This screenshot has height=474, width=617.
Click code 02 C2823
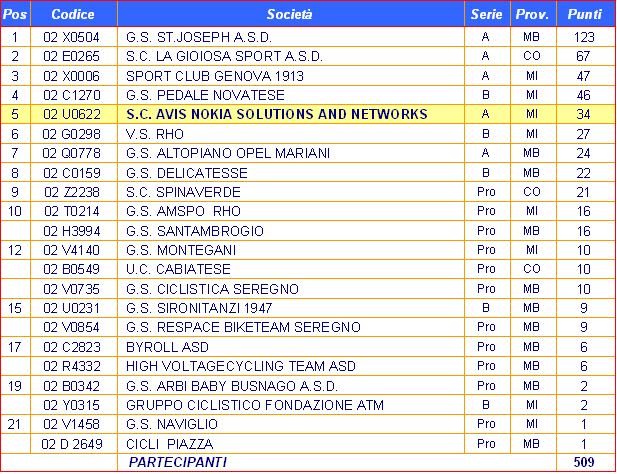tap(72, 347)
